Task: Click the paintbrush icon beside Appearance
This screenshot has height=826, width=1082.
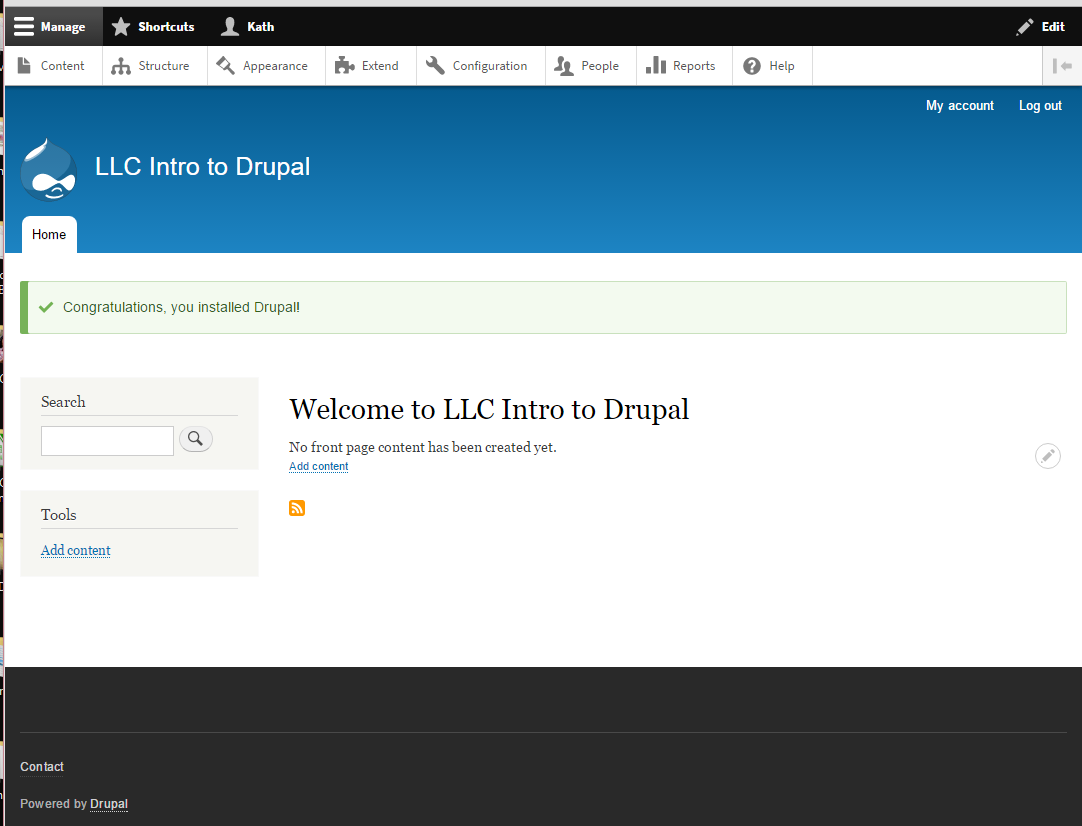Action: point(225,66)
